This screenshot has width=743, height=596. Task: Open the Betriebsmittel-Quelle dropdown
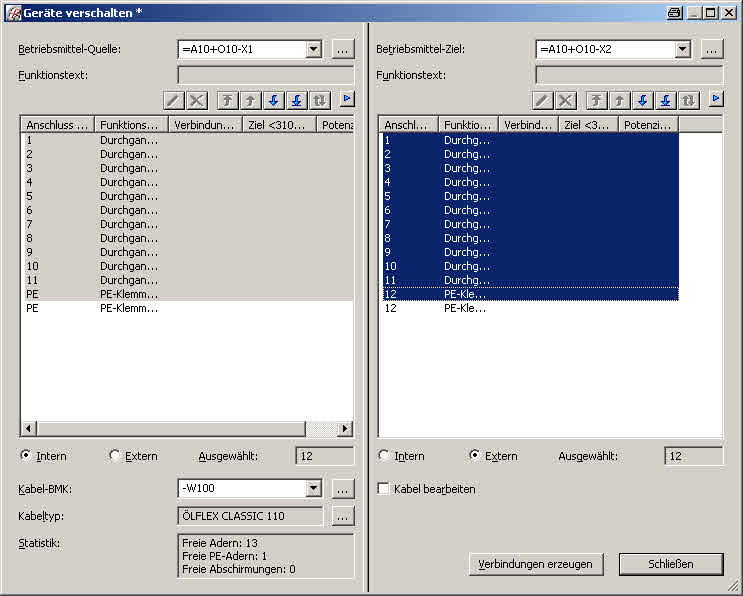pos(313,49)
